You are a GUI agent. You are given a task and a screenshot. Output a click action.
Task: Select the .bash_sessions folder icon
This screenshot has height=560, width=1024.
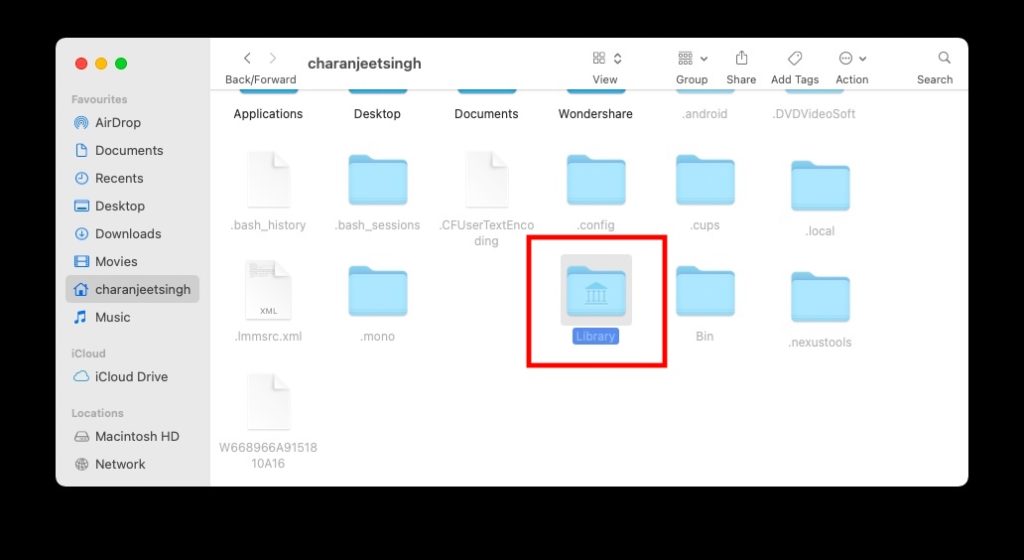coord(377,179)
